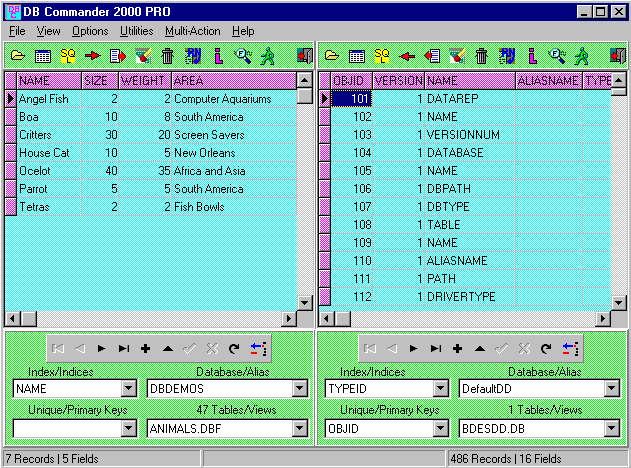The height and width of the screenshot is (468, 631).
Task: Click table grid icon in right toolbar
Action: coord(357,56)
